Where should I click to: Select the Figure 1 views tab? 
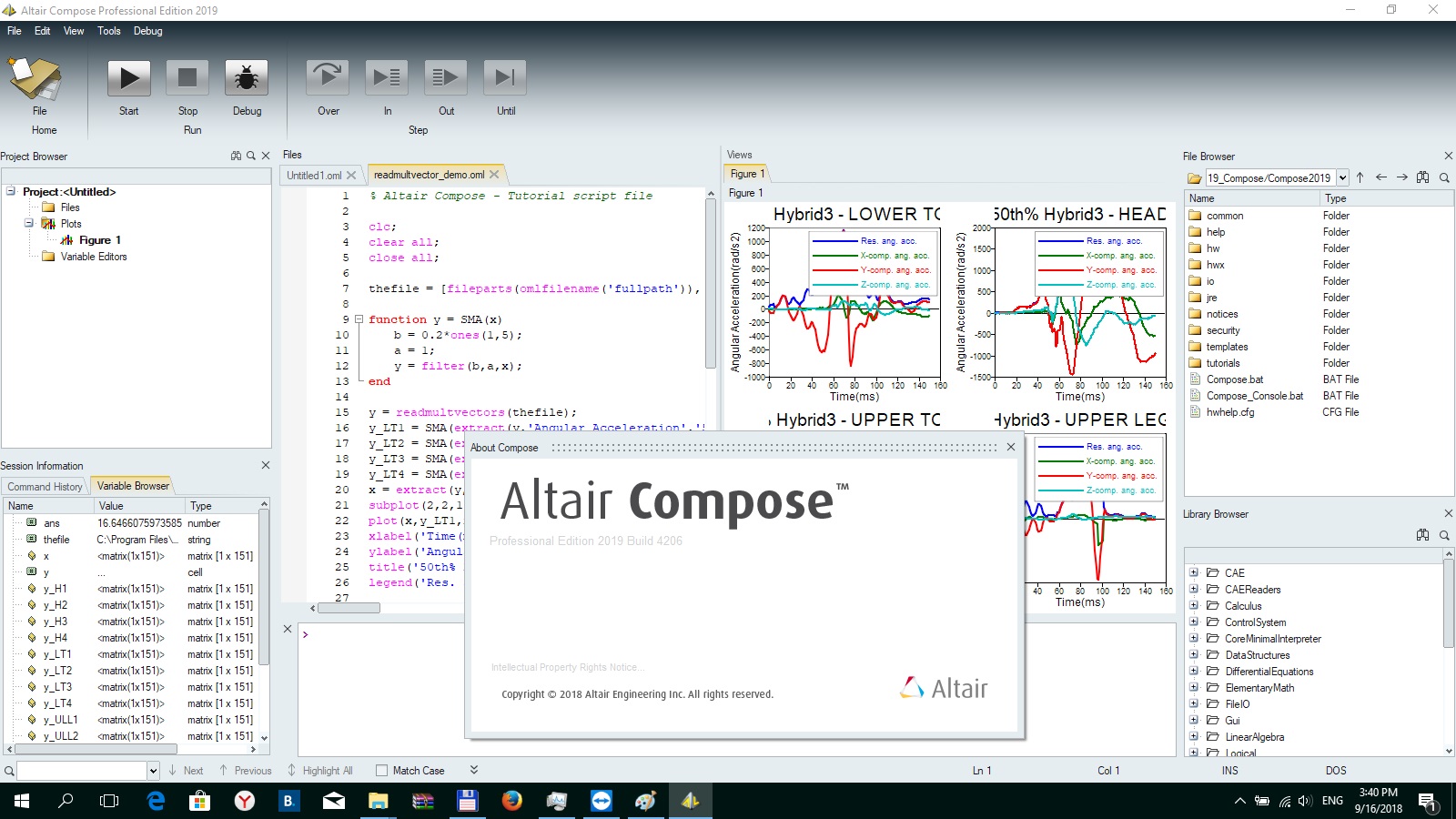[x=748, y=174]
